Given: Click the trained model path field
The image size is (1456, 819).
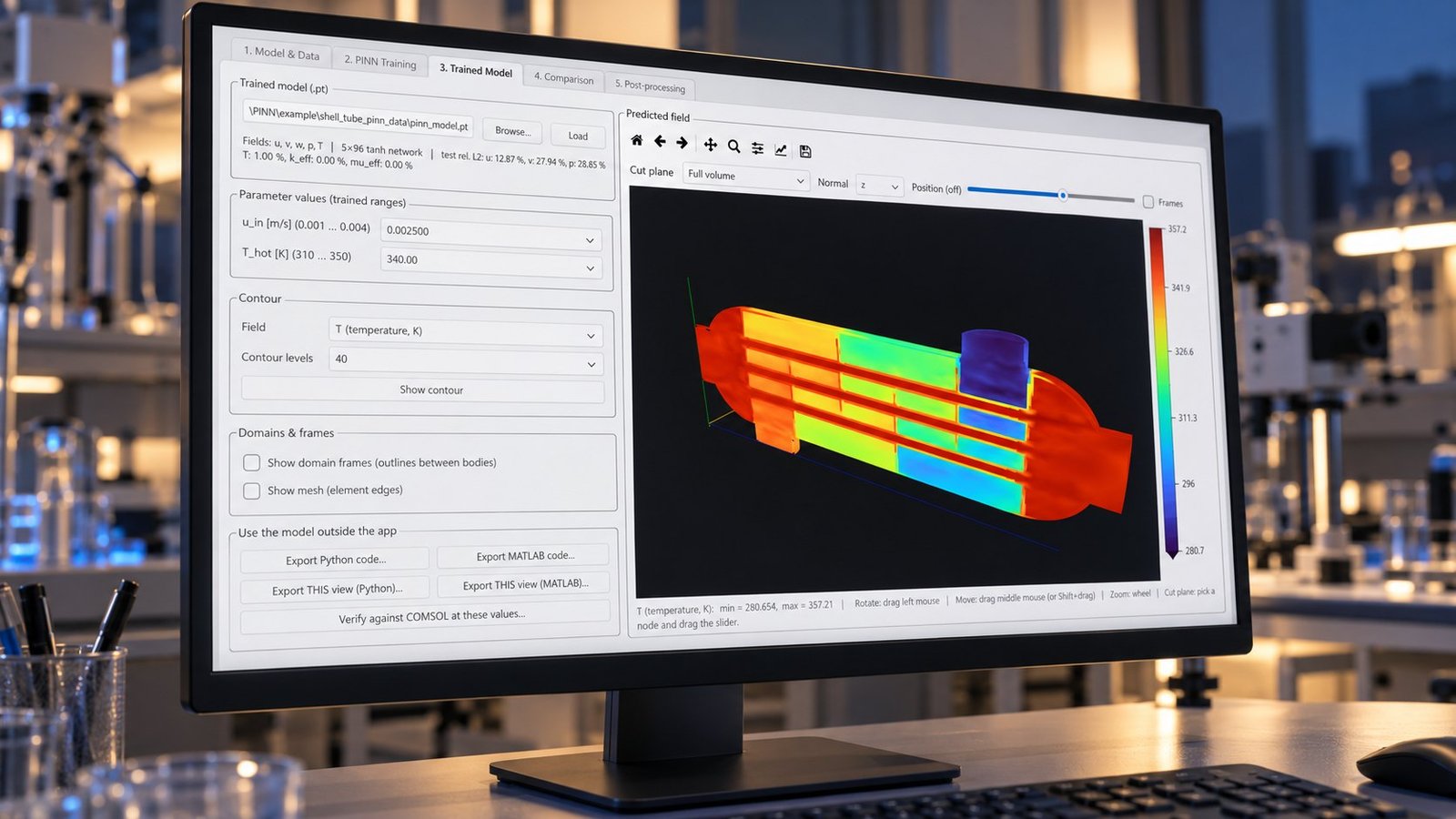Looking at the screenshot, I should pyautogui.click(x=359, y=119).
